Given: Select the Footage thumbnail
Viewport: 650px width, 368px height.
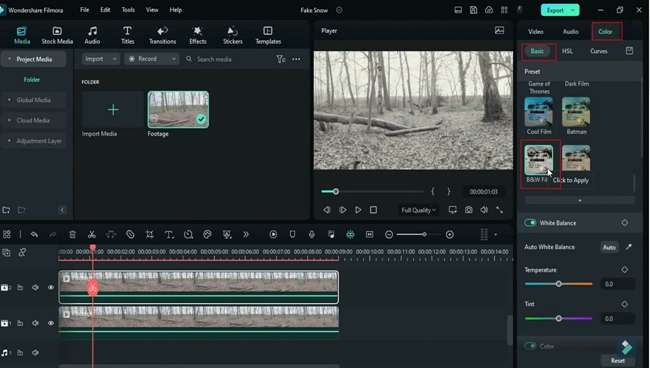Looking at the screenshot, I should (x=178, y=109).
